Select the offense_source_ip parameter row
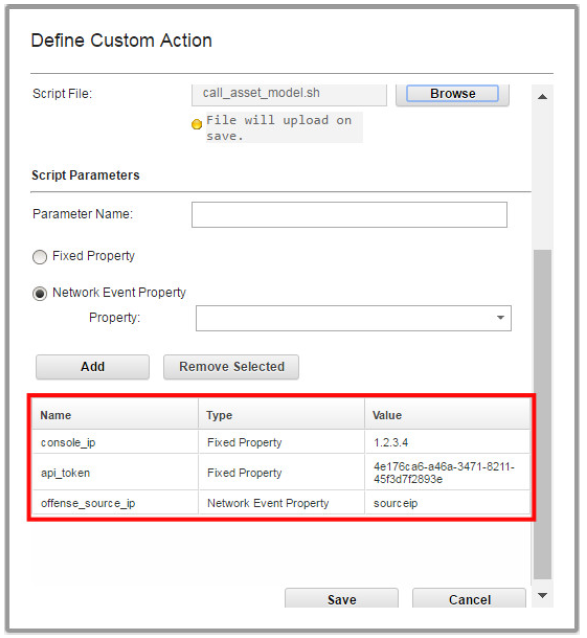The width and height of the screenshot is (587, 638). click(281, 503)
